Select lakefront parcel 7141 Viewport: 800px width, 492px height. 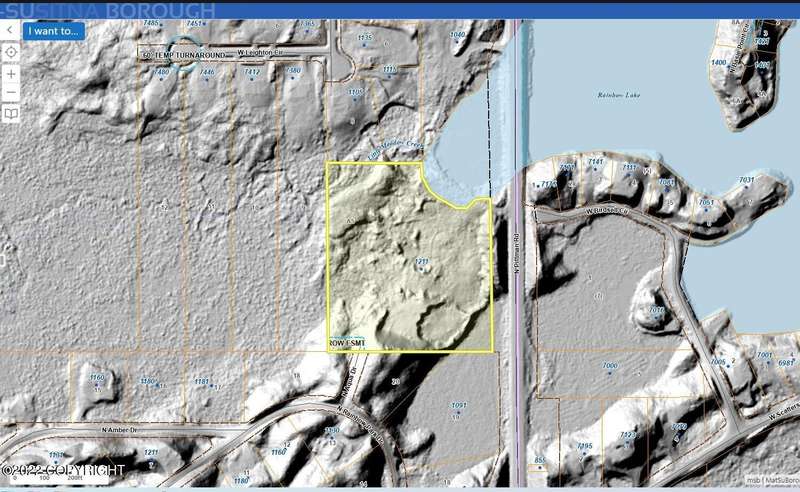coord(597,162)
